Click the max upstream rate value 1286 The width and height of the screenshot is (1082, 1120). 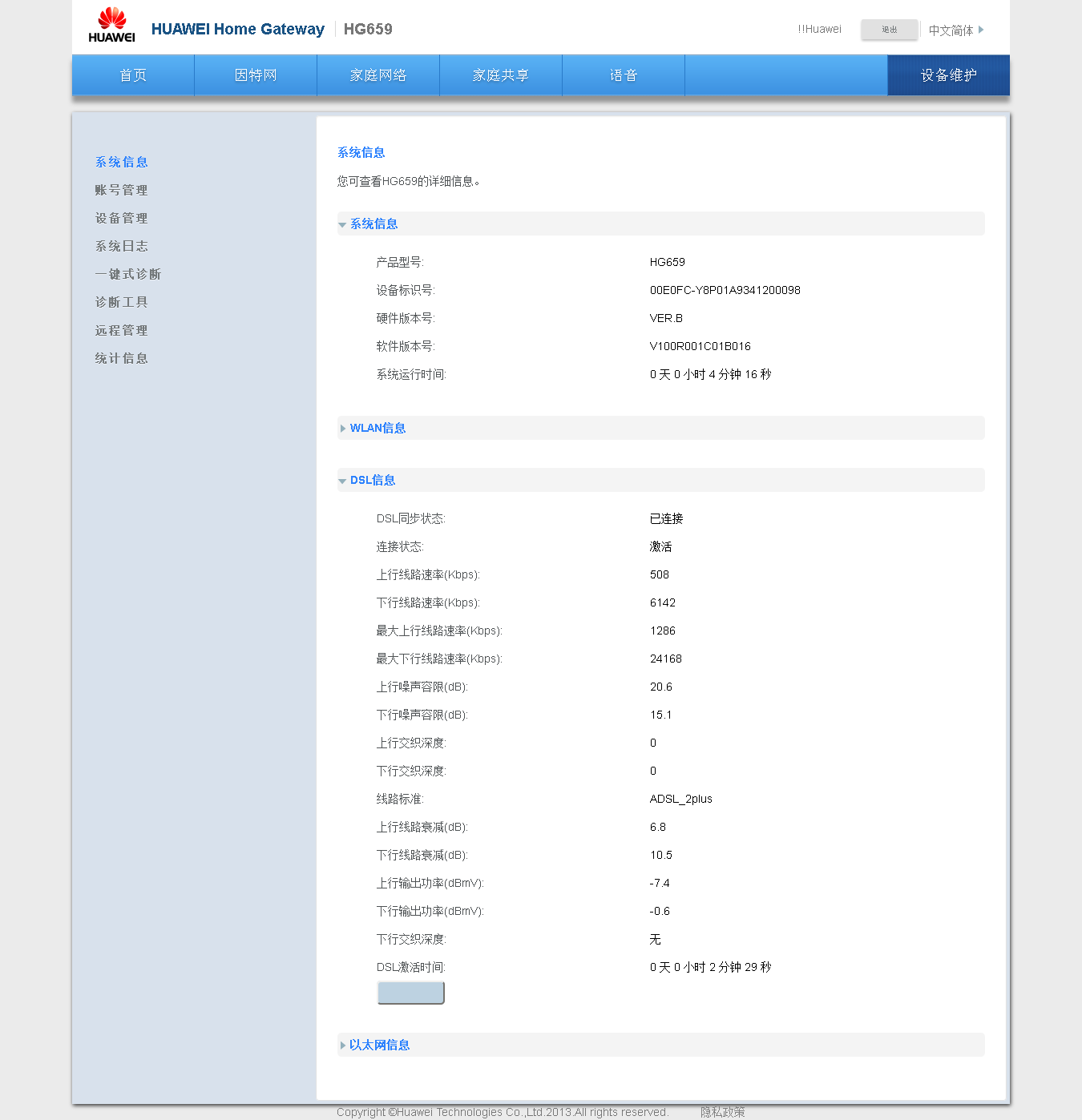[663, 631]
